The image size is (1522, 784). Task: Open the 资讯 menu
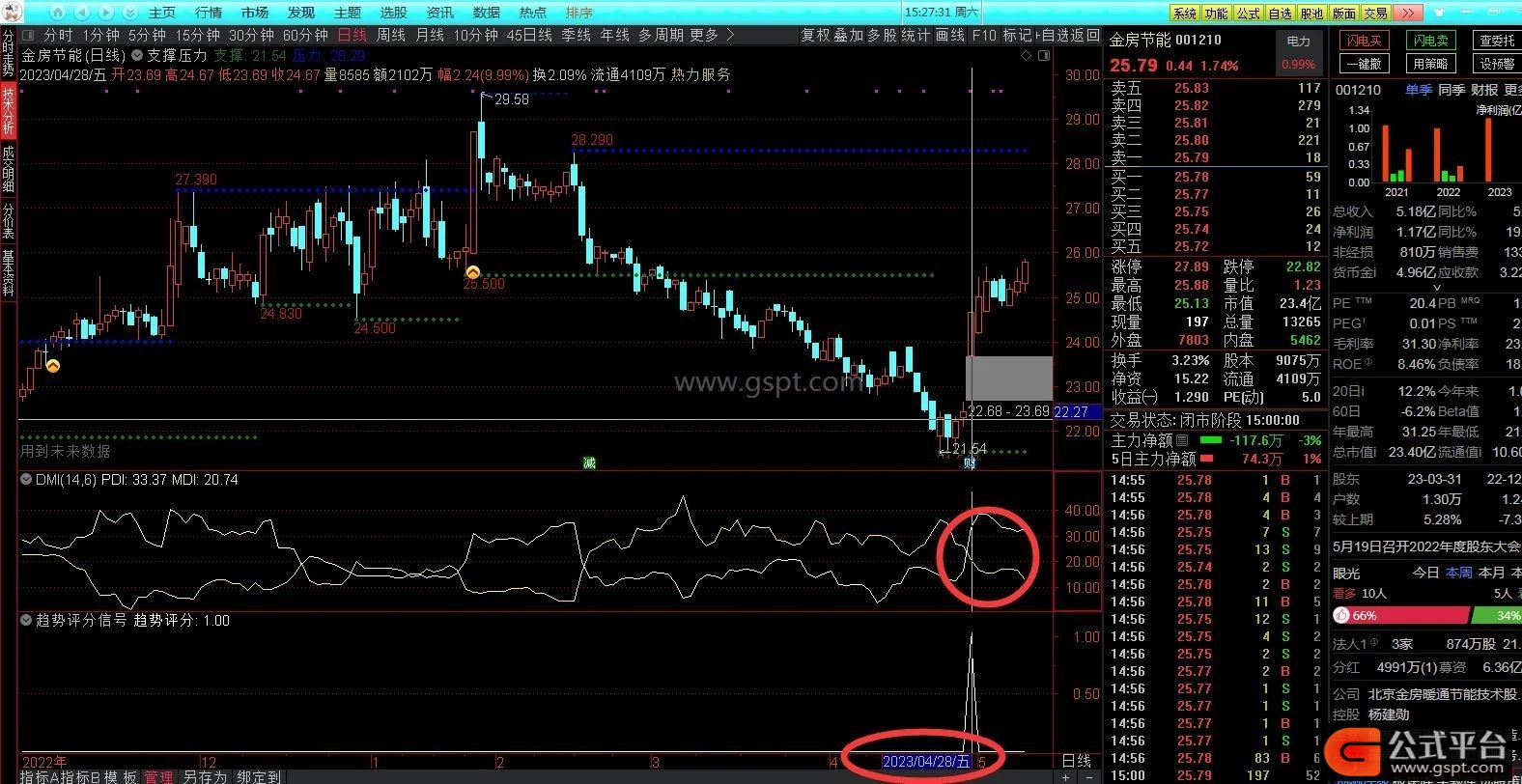click(x=440, y=13)
